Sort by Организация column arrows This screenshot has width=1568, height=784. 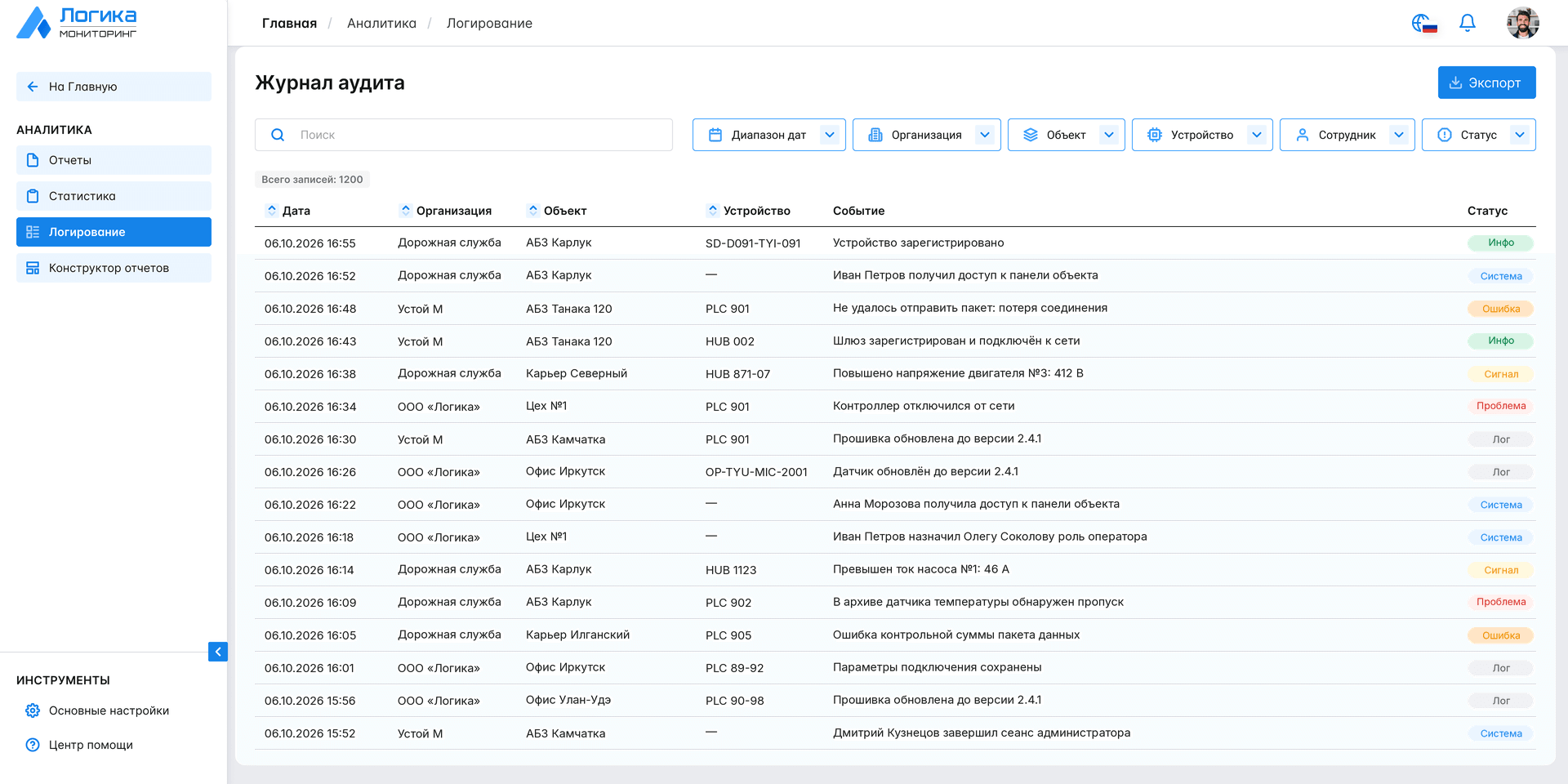(x=406, y=210)
